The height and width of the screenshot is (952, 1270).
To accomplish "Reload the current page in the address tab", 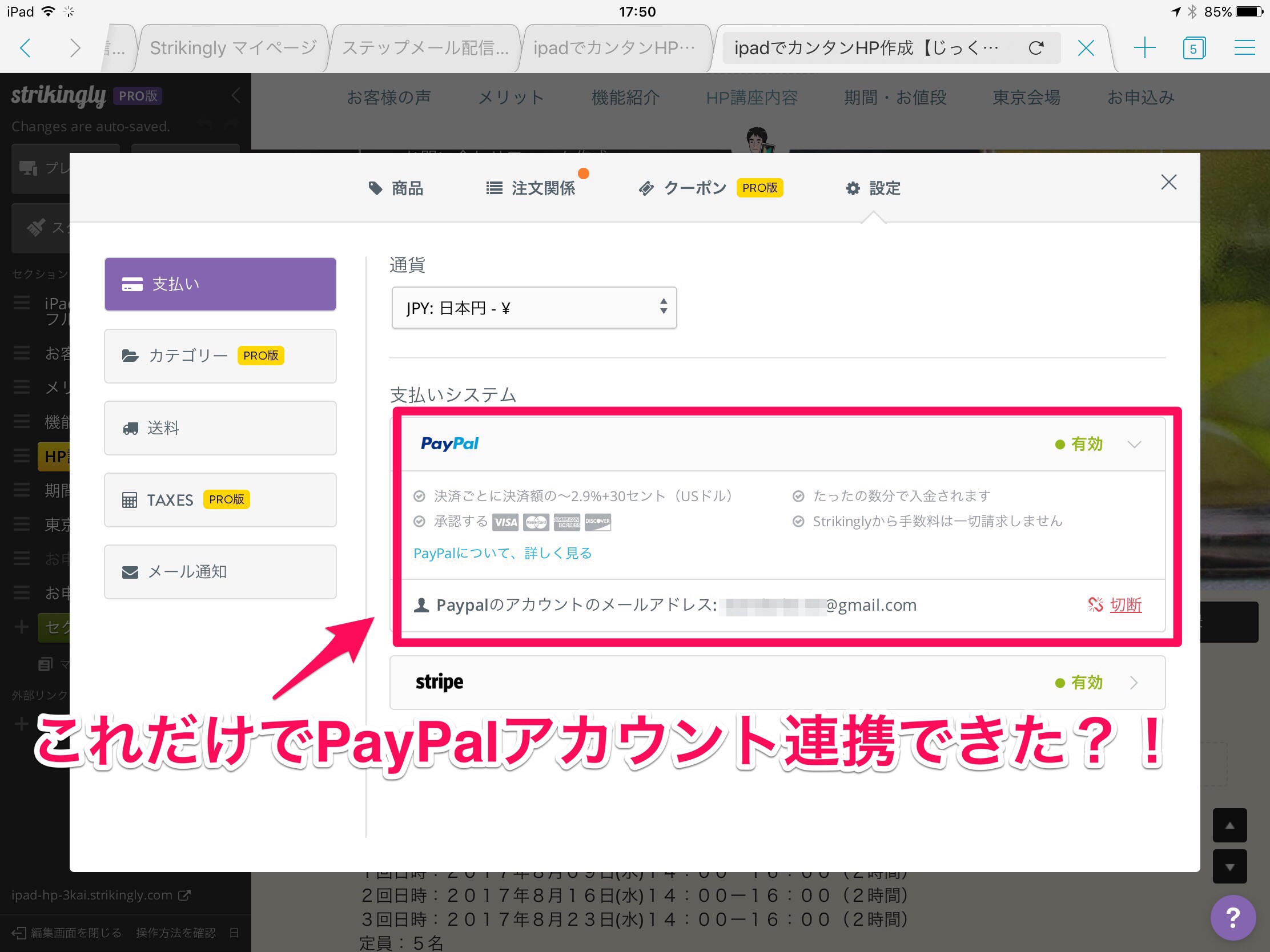I will (x=1036, y=47).
